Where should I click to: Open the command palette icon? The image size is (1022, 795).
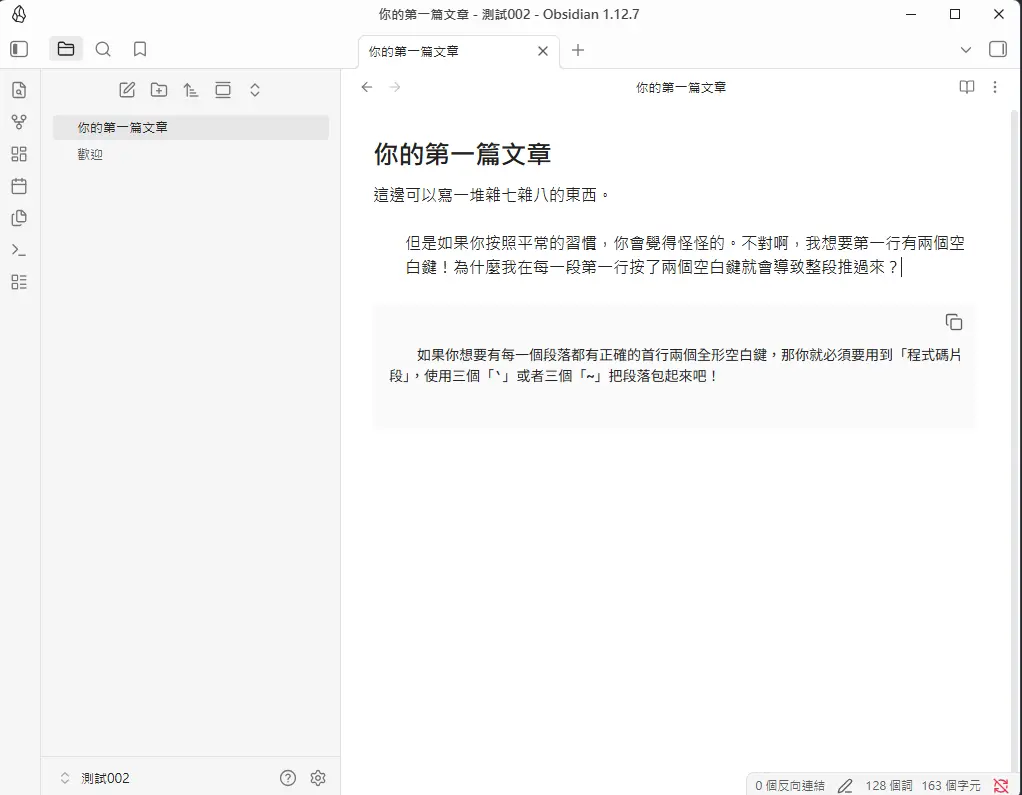pos(19,250)
